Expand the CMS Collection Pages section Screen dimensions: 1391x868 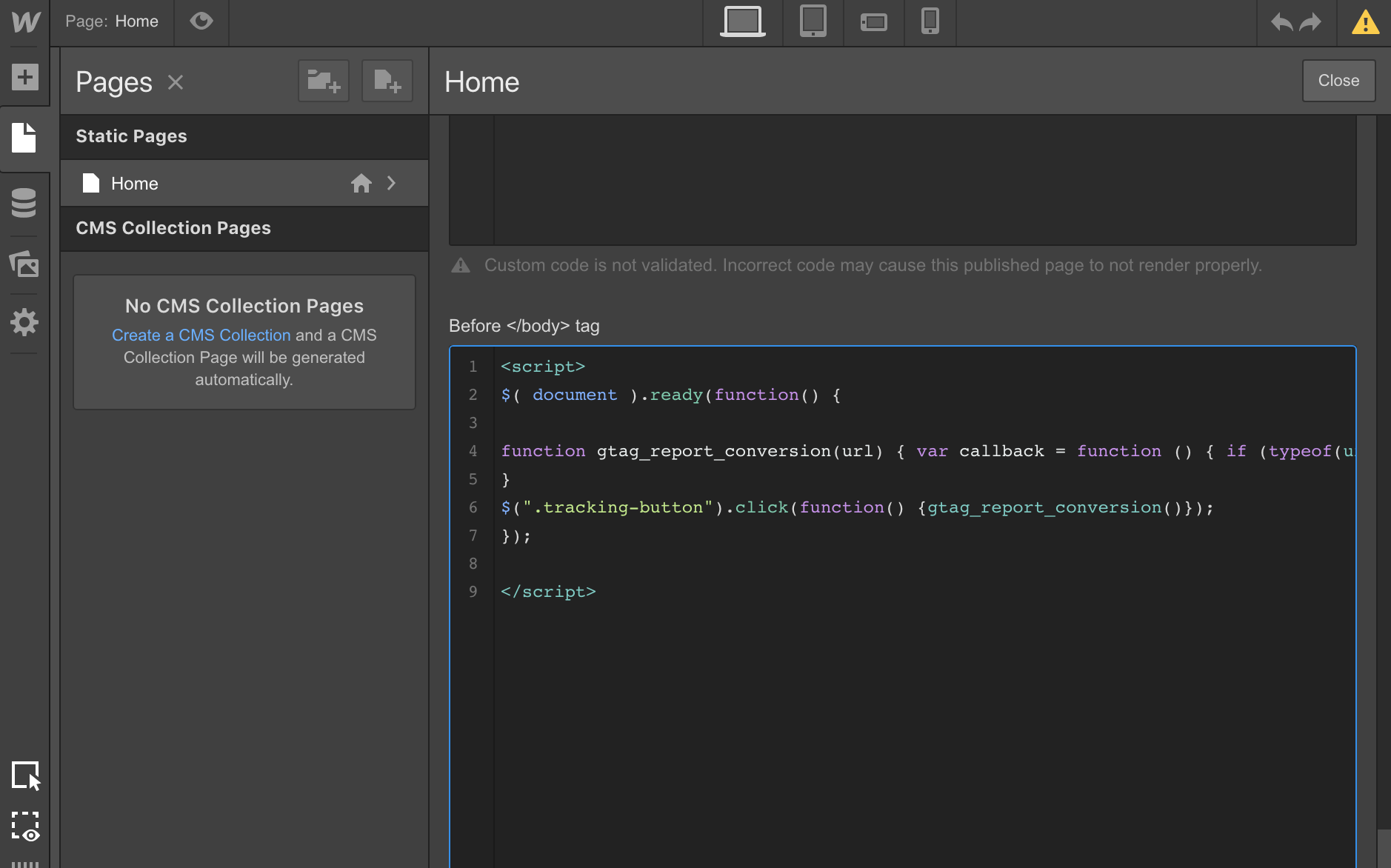coord(173,228)
